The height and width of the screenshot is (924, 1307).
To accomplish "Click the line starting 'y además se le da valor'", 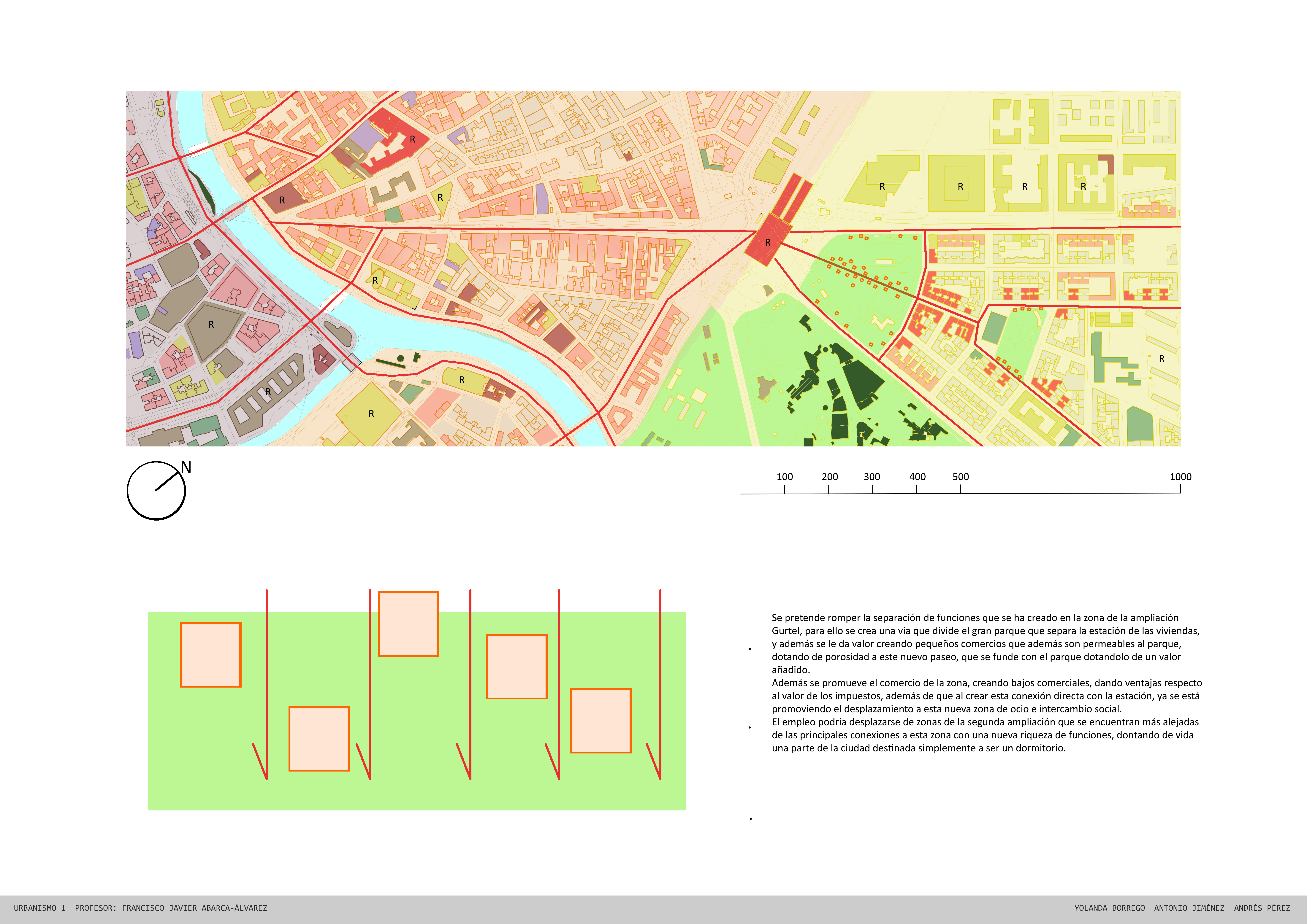I will coord(976,644).
